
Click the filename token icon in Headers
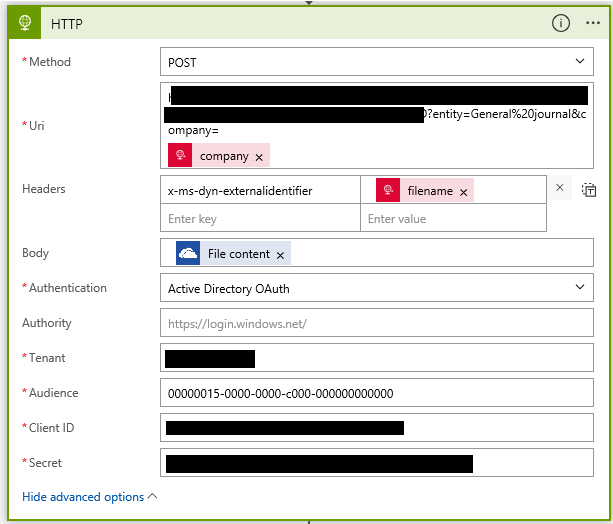388,190
